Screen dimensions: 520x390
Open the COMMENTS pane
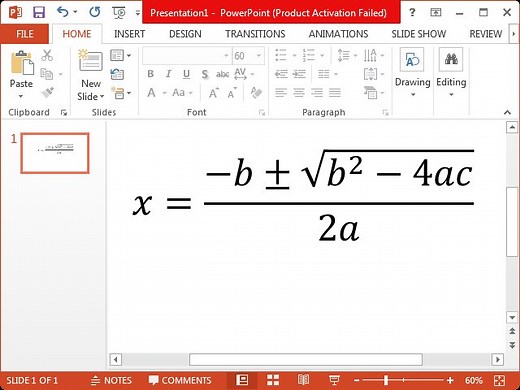pos(180,380)
